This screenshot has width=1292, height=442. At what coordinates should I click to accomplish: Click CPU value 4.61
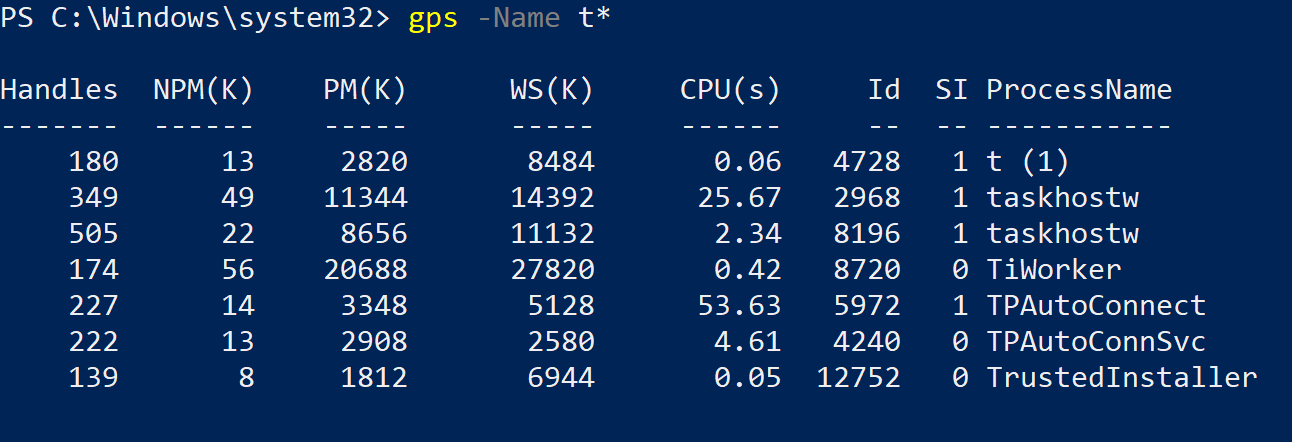pos(748,342)
